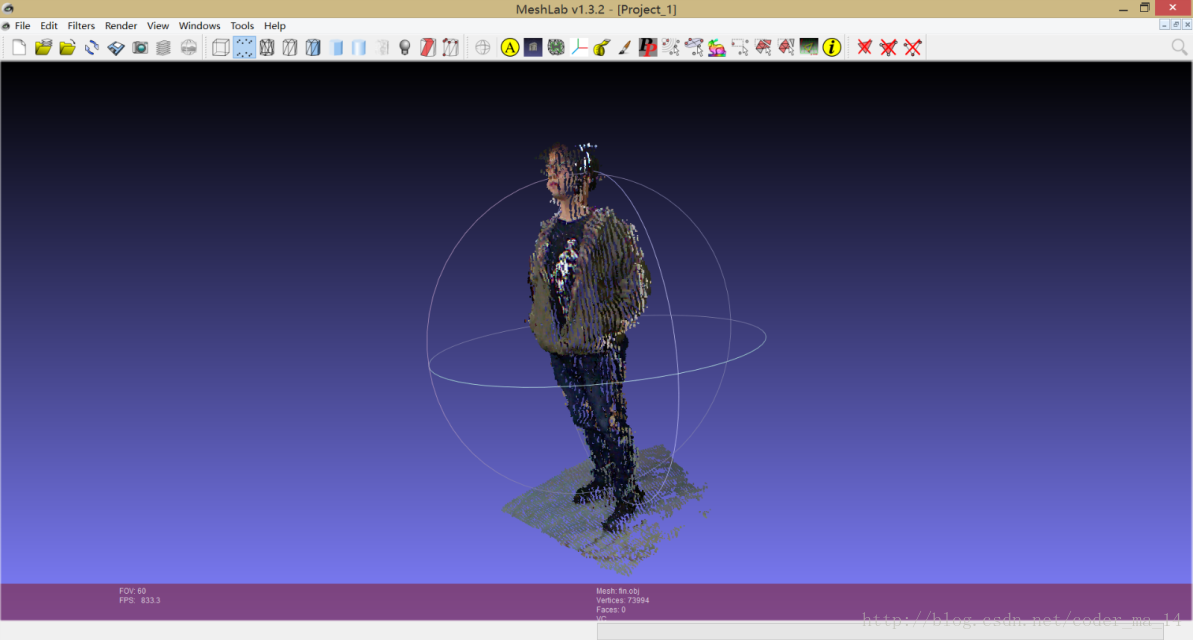Open the Align tool (yellow A)

pos(510,48)
